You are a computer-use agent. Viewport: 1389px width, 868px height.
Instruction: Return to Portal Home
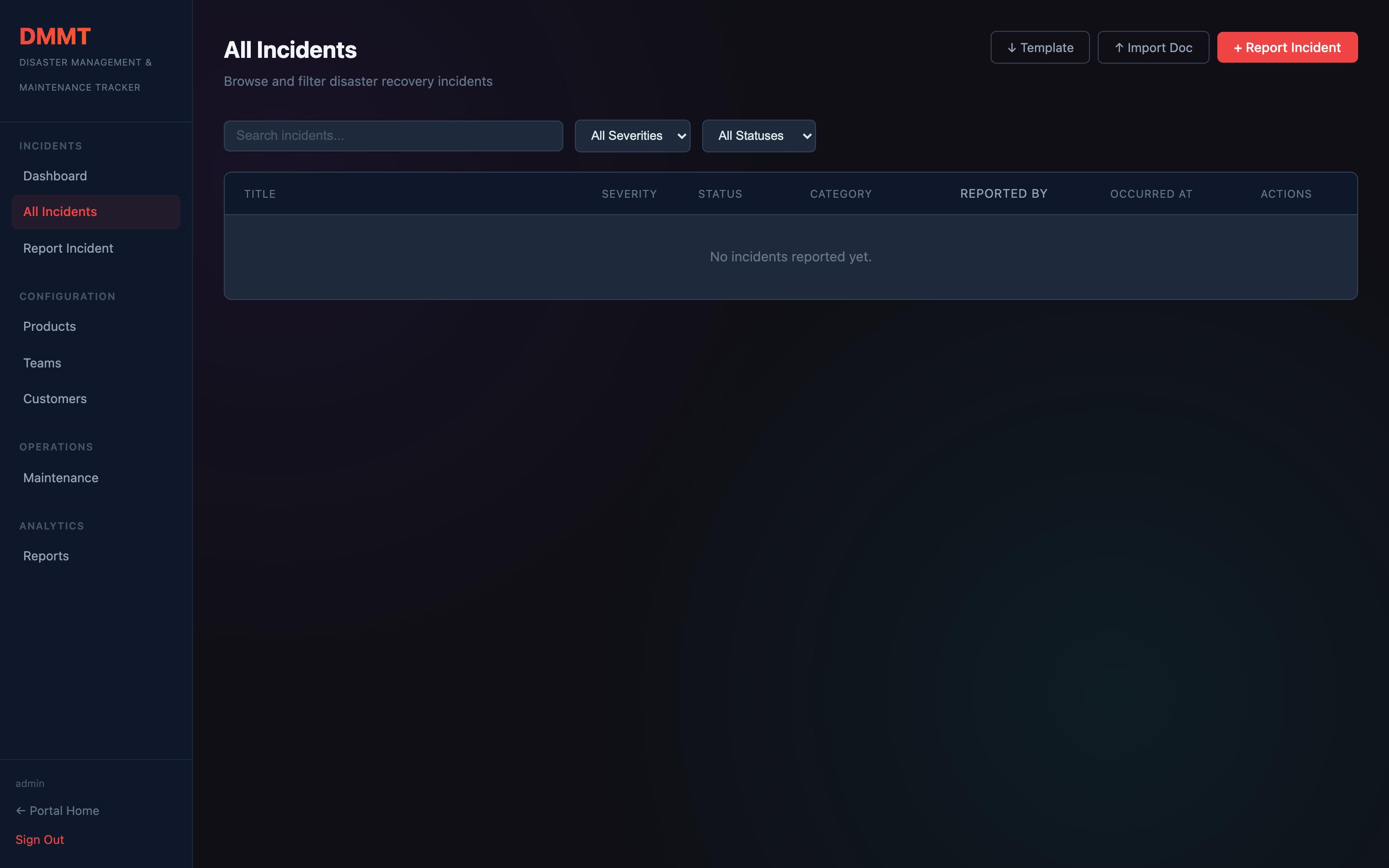coord(64,811)
